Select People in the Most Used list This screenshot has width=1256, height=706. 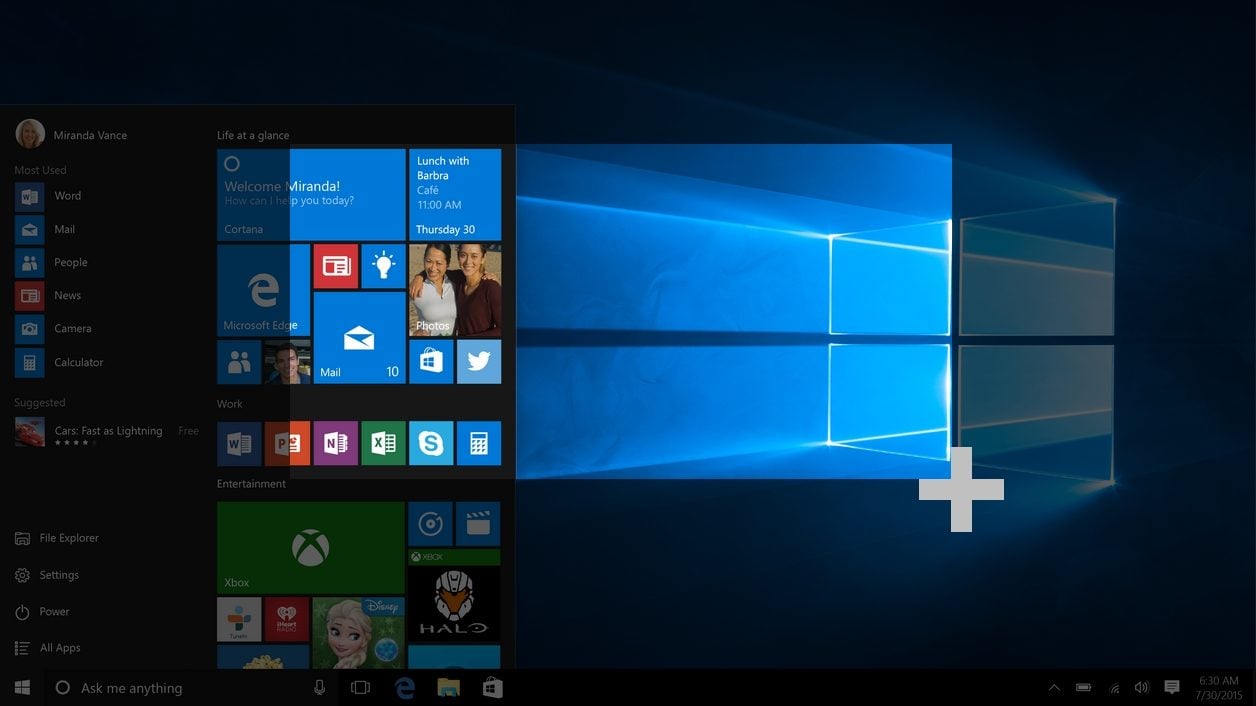click(x=51, y=262)
